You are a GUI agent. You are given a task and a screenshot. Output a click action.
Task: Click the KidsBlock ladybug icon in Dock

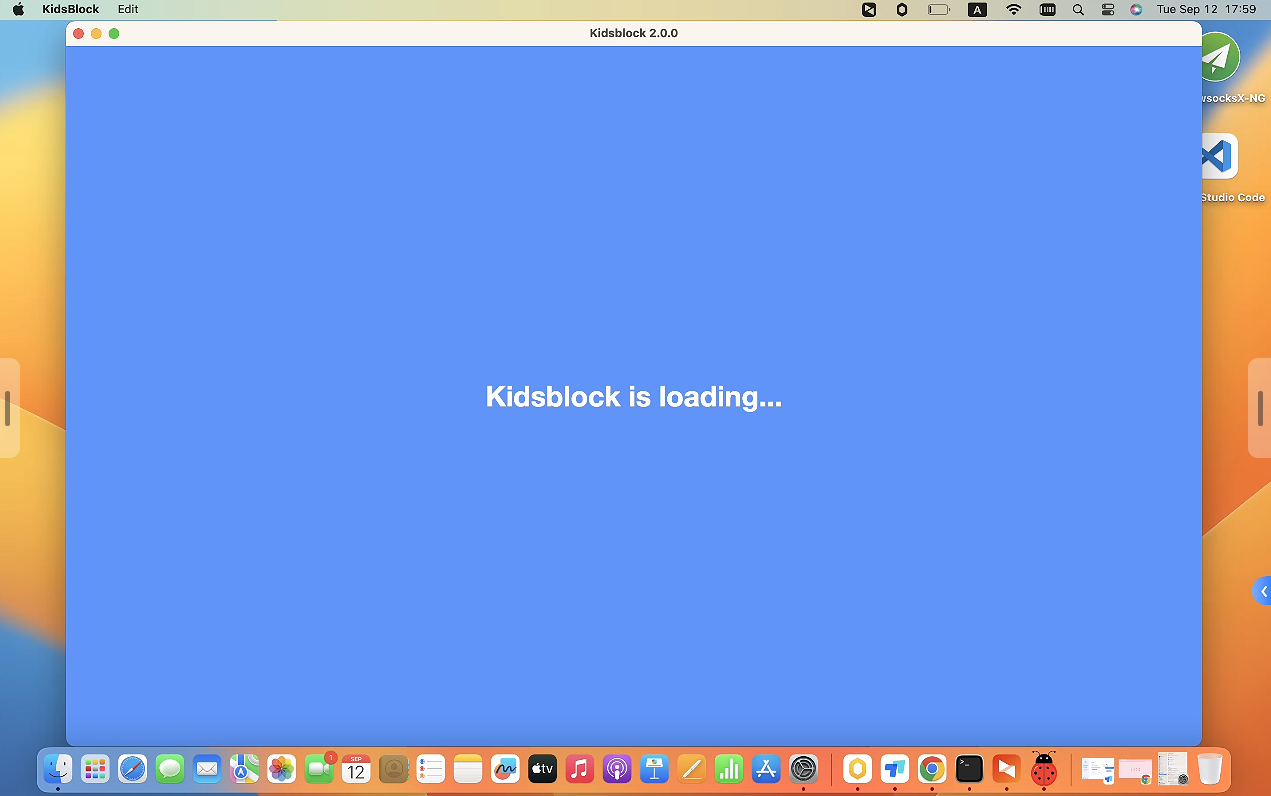coord(1044,769)
